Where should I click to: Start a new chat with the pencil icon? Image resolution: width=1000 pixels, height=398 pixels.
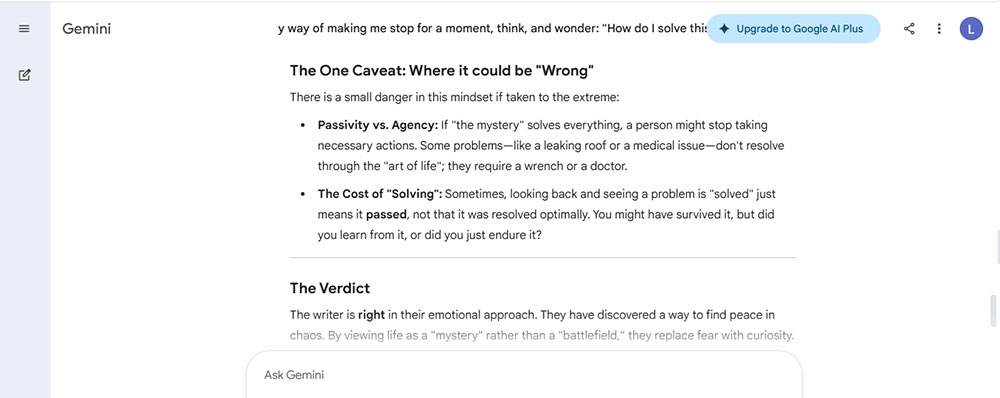click(x=24, y=75)
